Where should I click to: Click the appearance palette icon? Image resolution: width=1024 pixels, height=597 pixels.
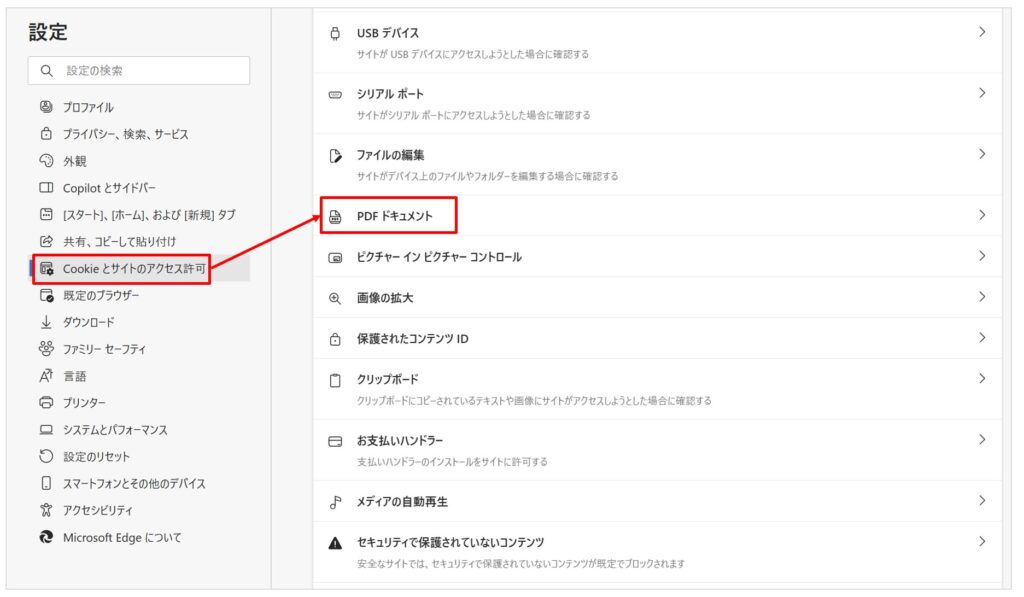tap(46, 160)
